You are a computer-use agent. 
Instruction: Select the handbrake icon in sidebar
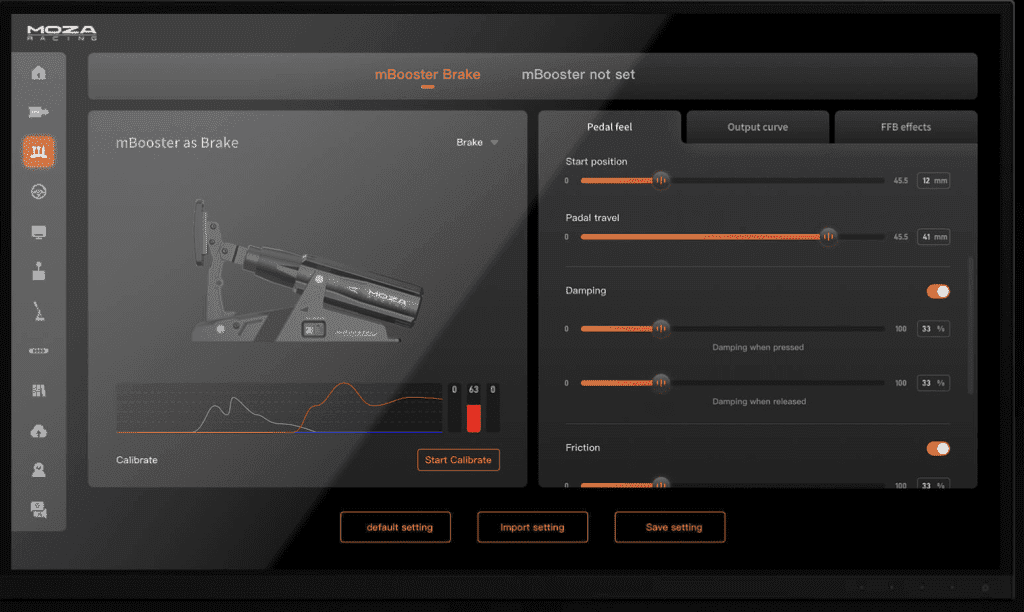(x=39, y=271)
